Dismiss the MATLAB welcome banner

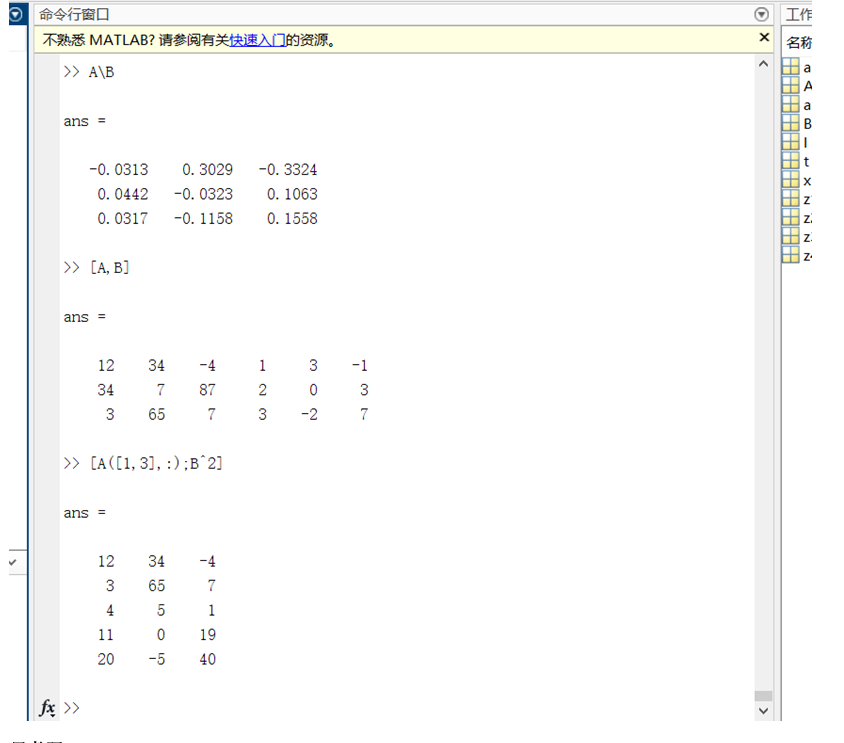pos(764,36)
